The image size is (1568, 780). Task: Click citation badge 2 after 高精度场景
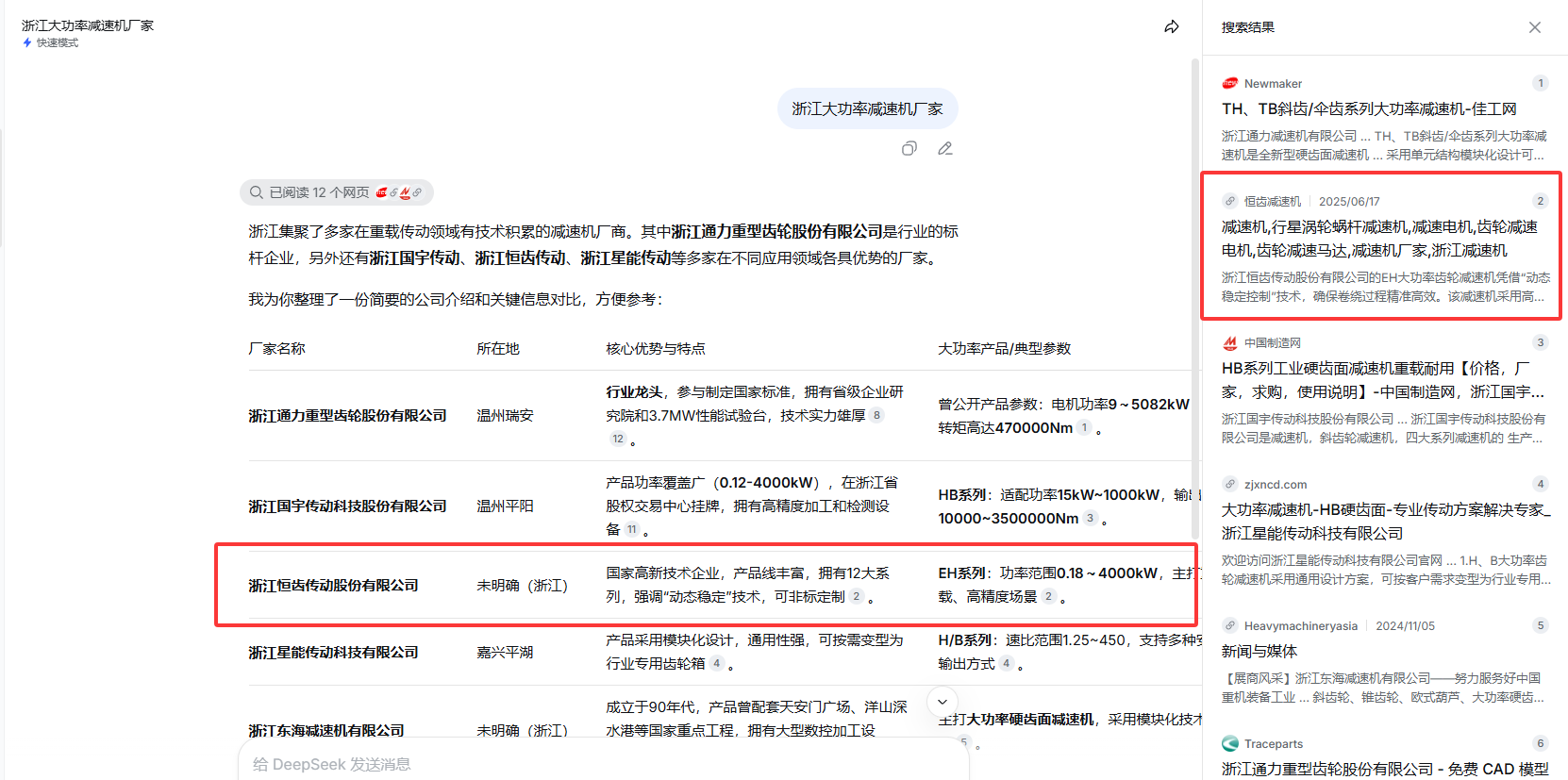(1048, 596)
